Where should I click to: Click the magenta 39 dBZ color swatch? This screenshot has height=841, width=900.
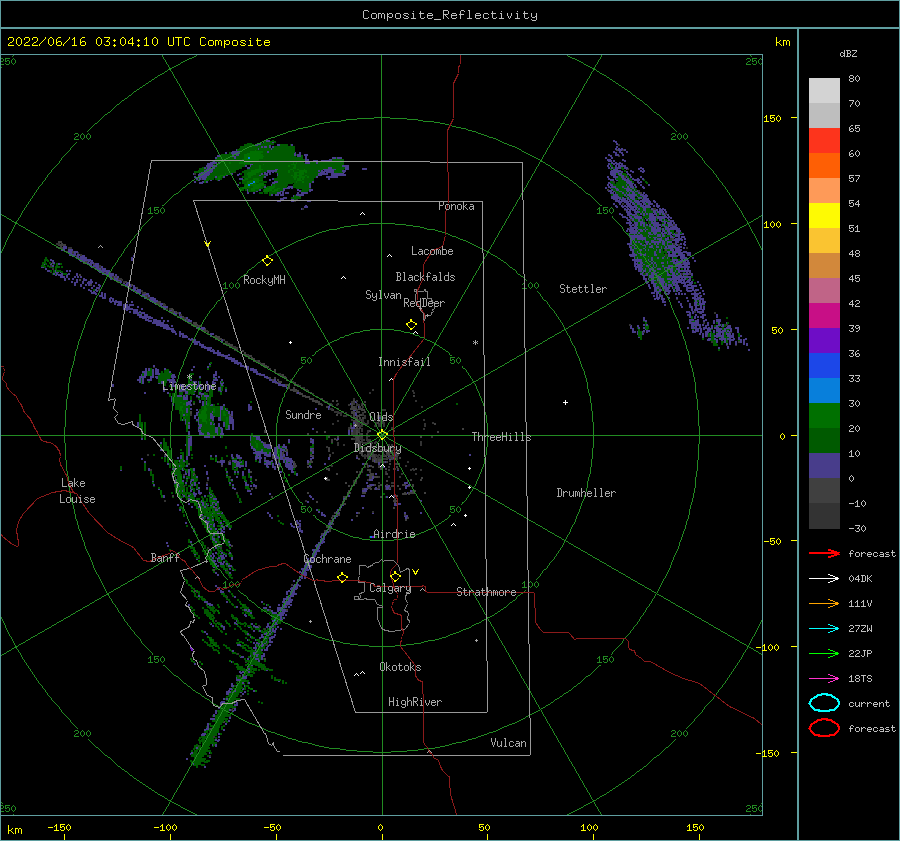(824, 316)
